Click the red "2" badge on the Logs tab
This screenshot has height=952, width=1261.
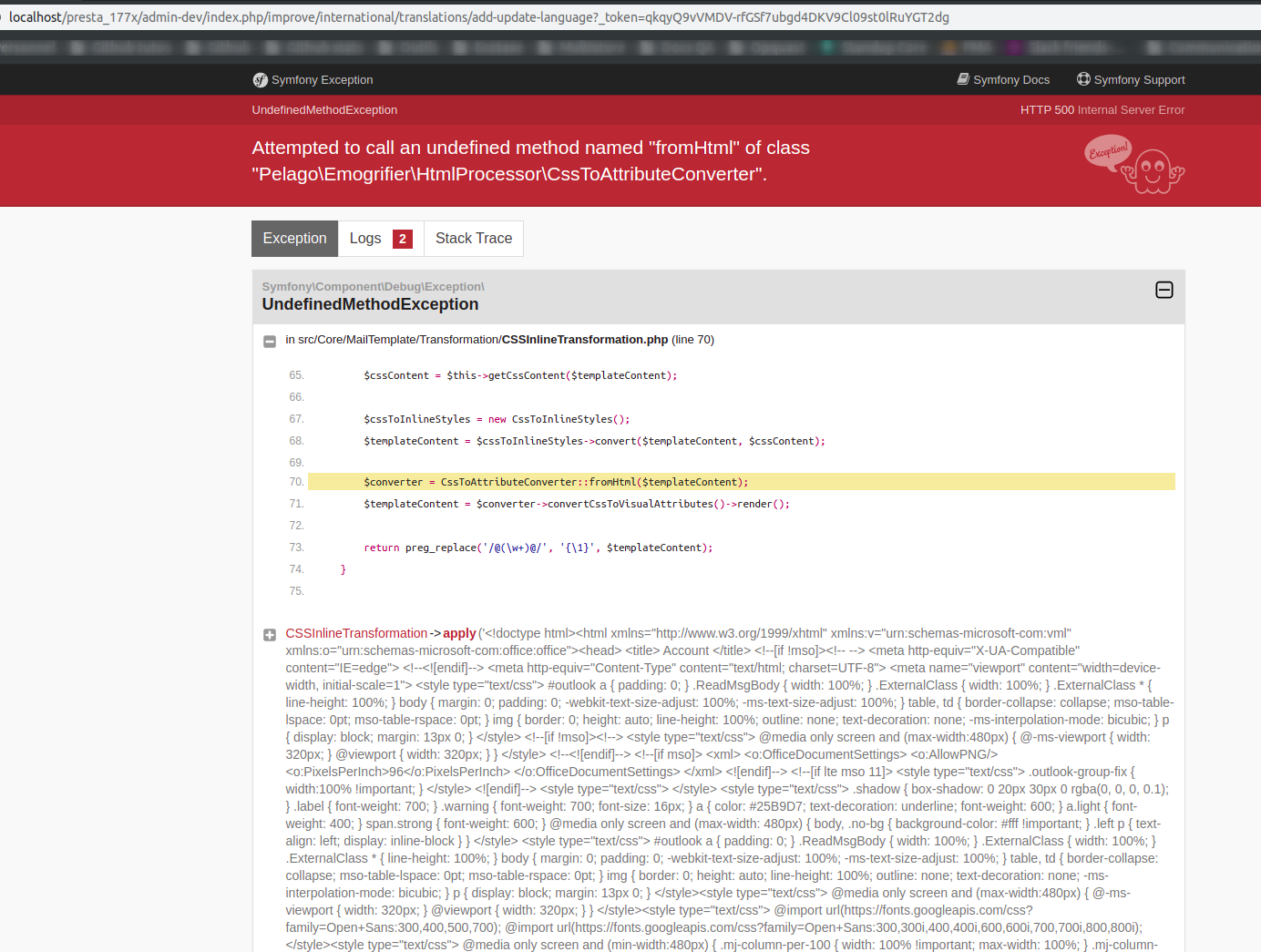click(404, 238)
